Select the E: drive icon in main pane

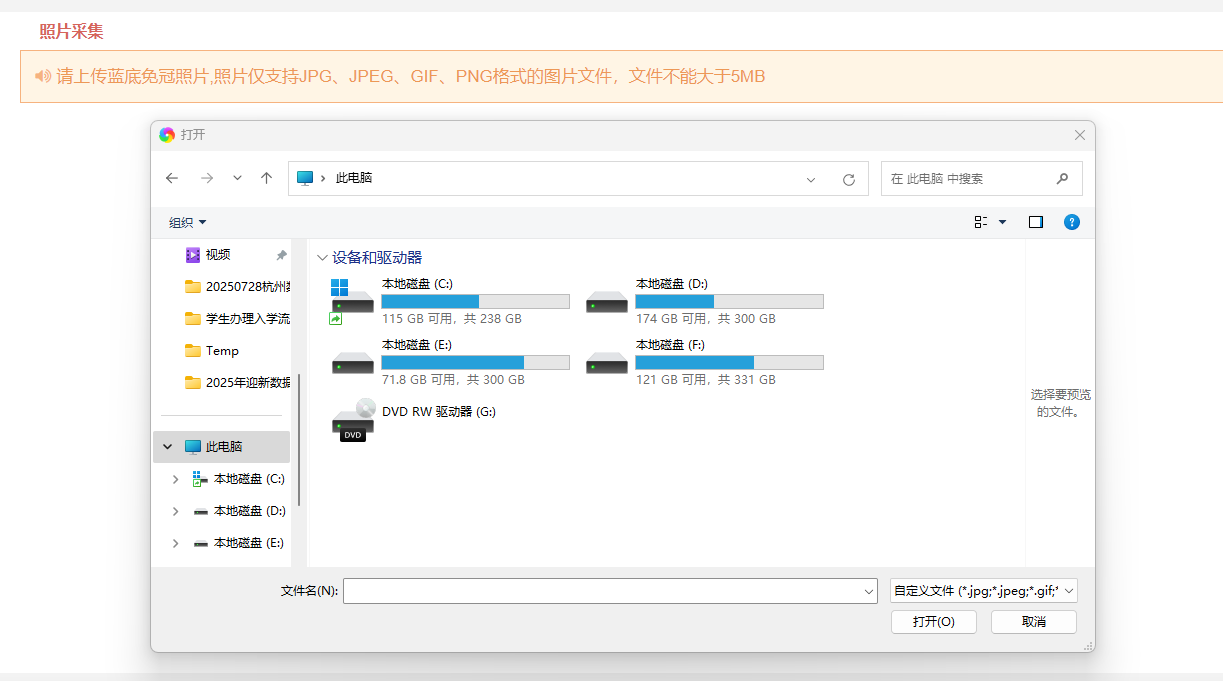352,362
